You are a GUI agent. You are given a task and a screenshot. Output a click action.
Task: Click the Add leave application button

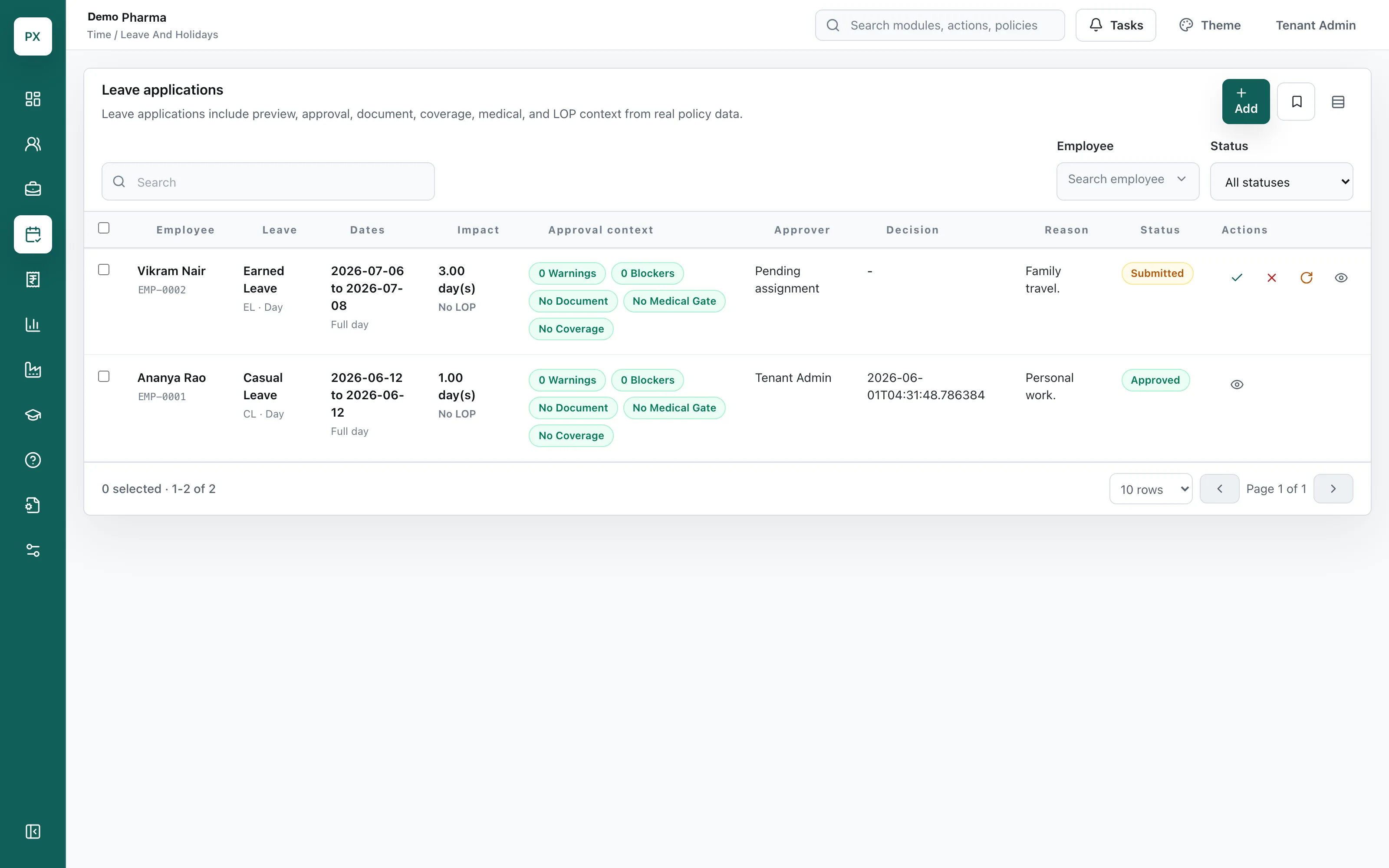point(1245,102)
